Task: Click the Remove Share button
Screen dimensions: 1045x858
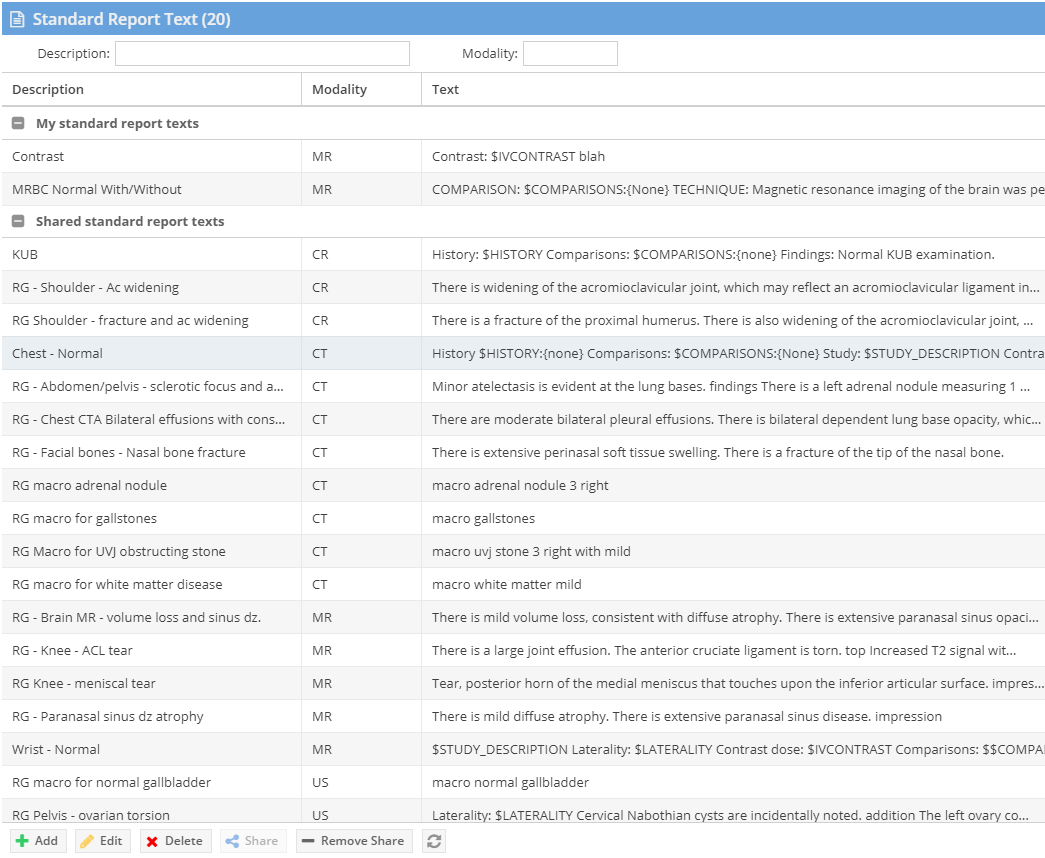Action: click(x=354, y=841)
